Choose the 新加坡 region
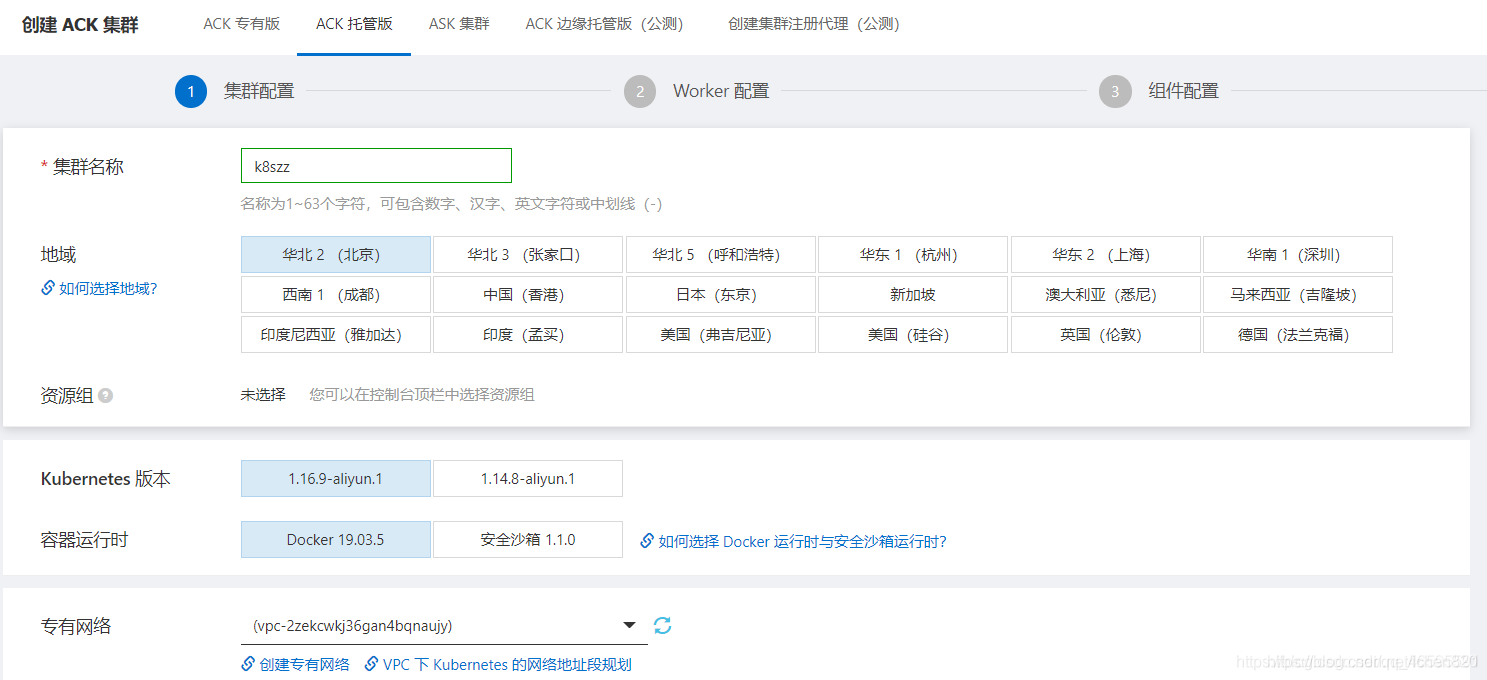 click(913, 295)
